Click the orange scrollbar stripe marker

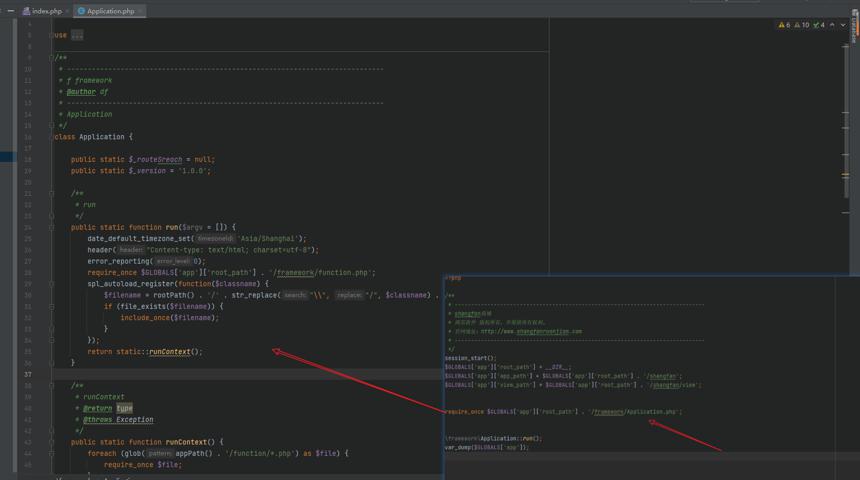[845, 175]
